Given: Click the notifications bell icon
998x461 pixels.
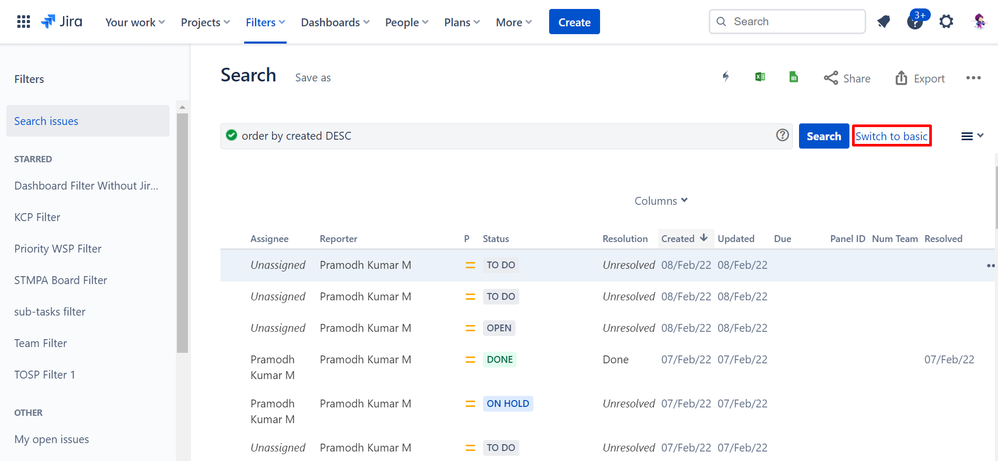Looking at the screenshot, I should click(883, 22).
